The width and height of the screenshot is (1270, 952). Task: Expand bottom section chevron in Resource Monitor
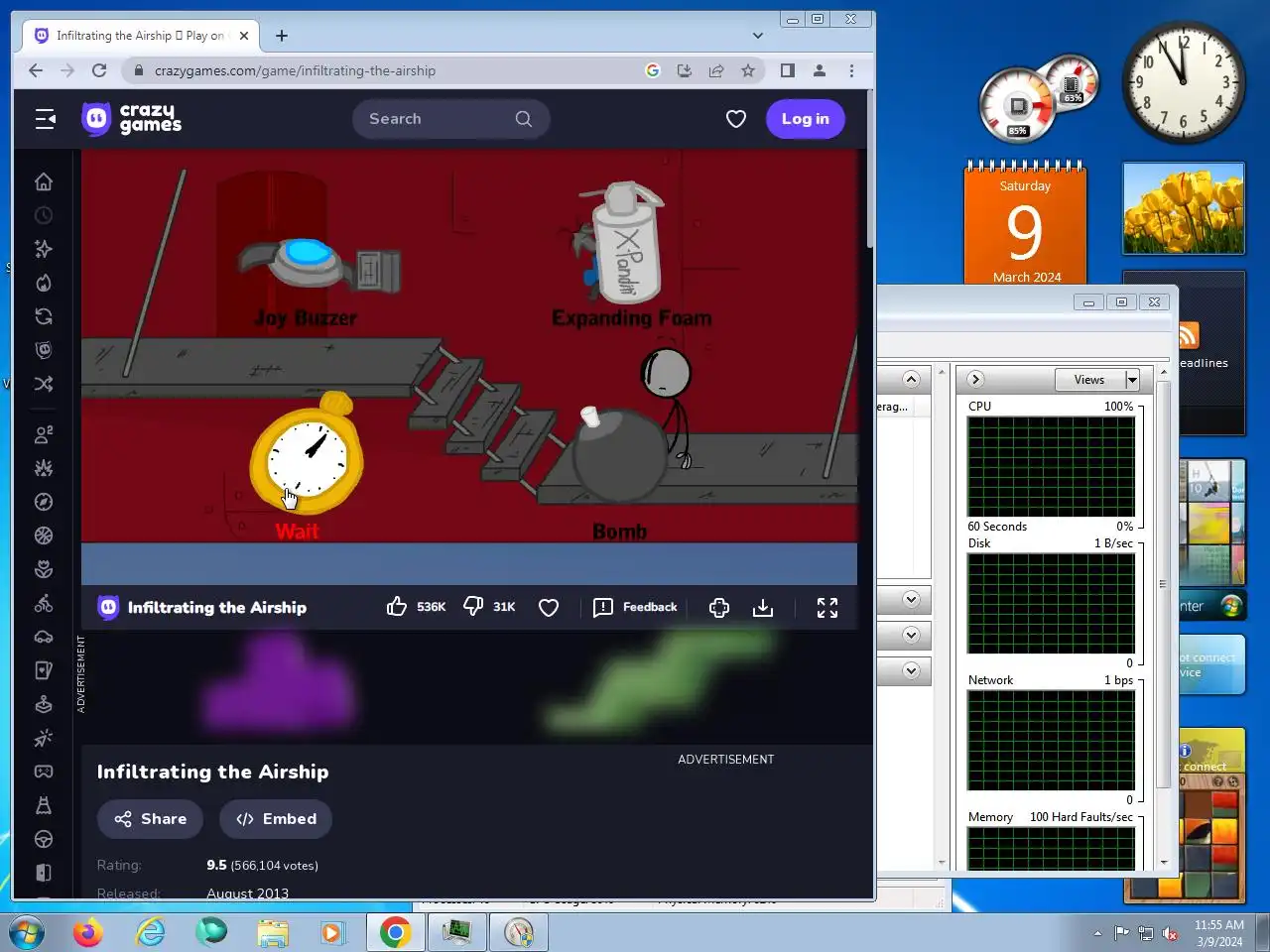911,670
